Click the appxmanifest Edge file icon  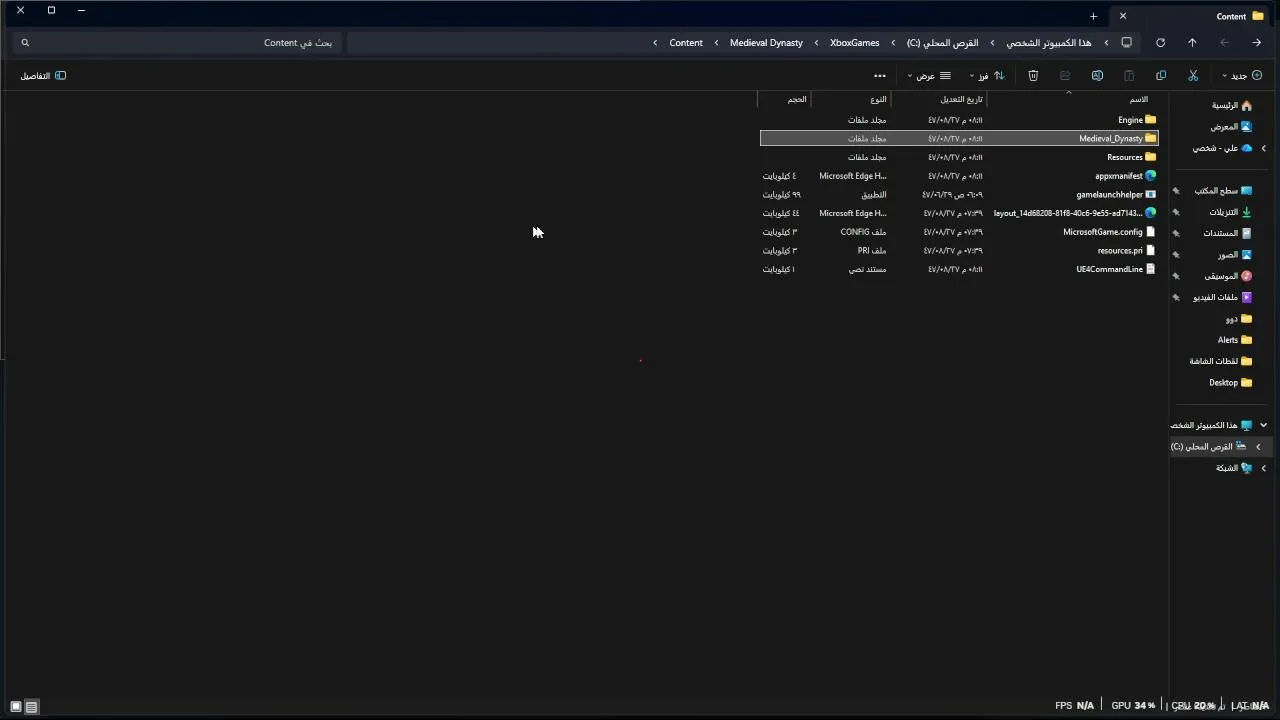pos(1151,176)
